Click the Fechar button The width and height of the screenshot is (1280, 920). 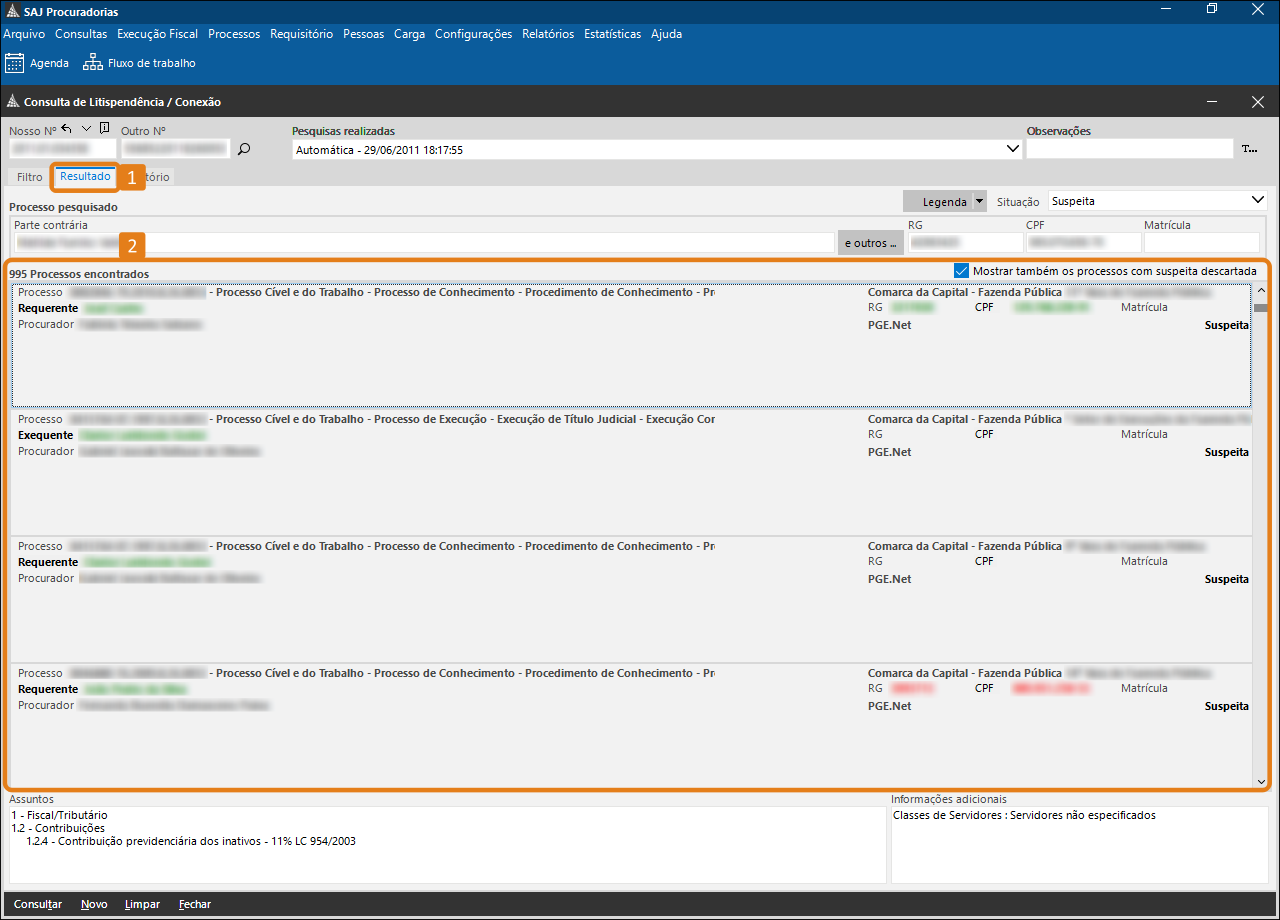click(195, 904)
